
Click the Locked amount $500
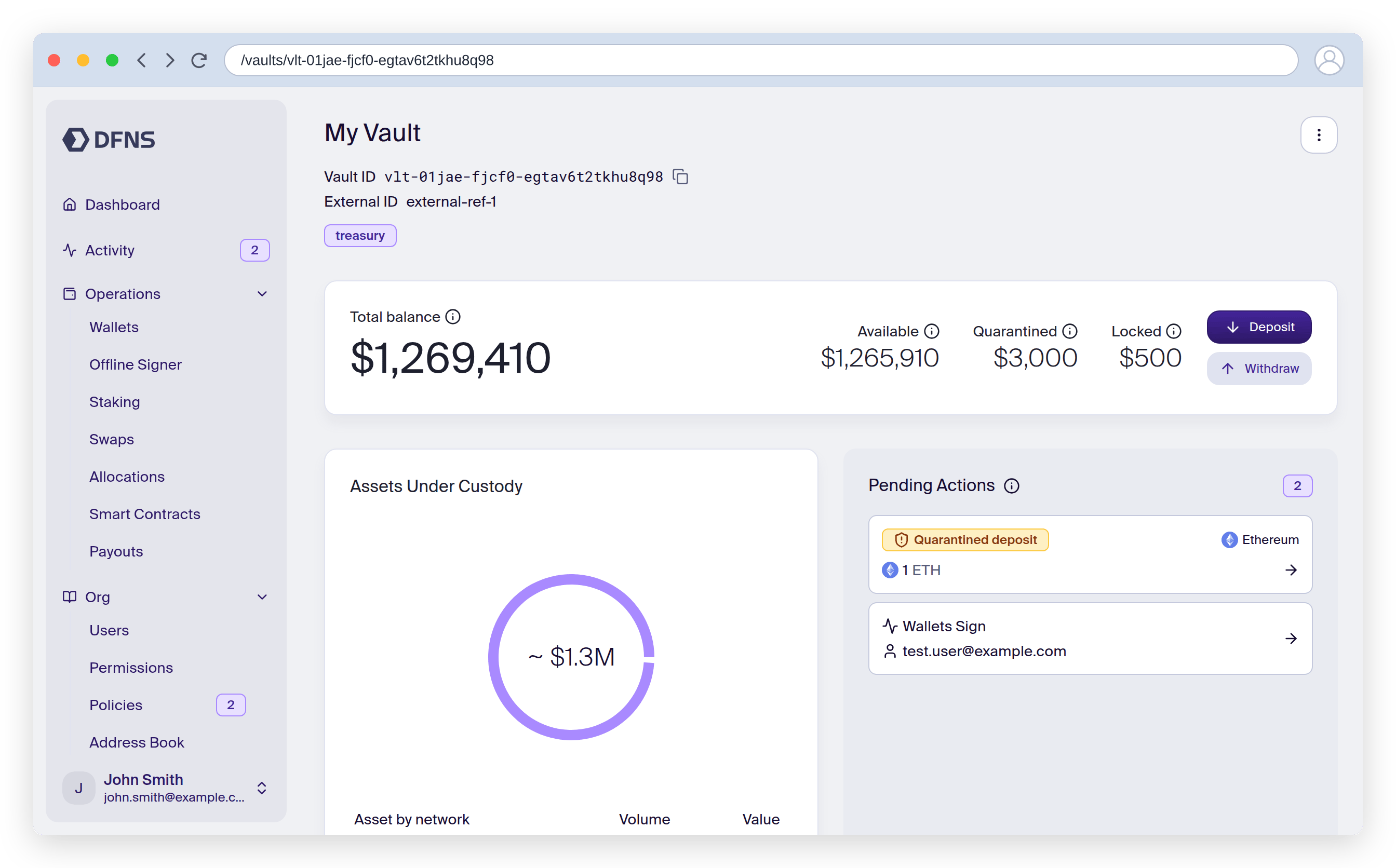[1150, 358]
